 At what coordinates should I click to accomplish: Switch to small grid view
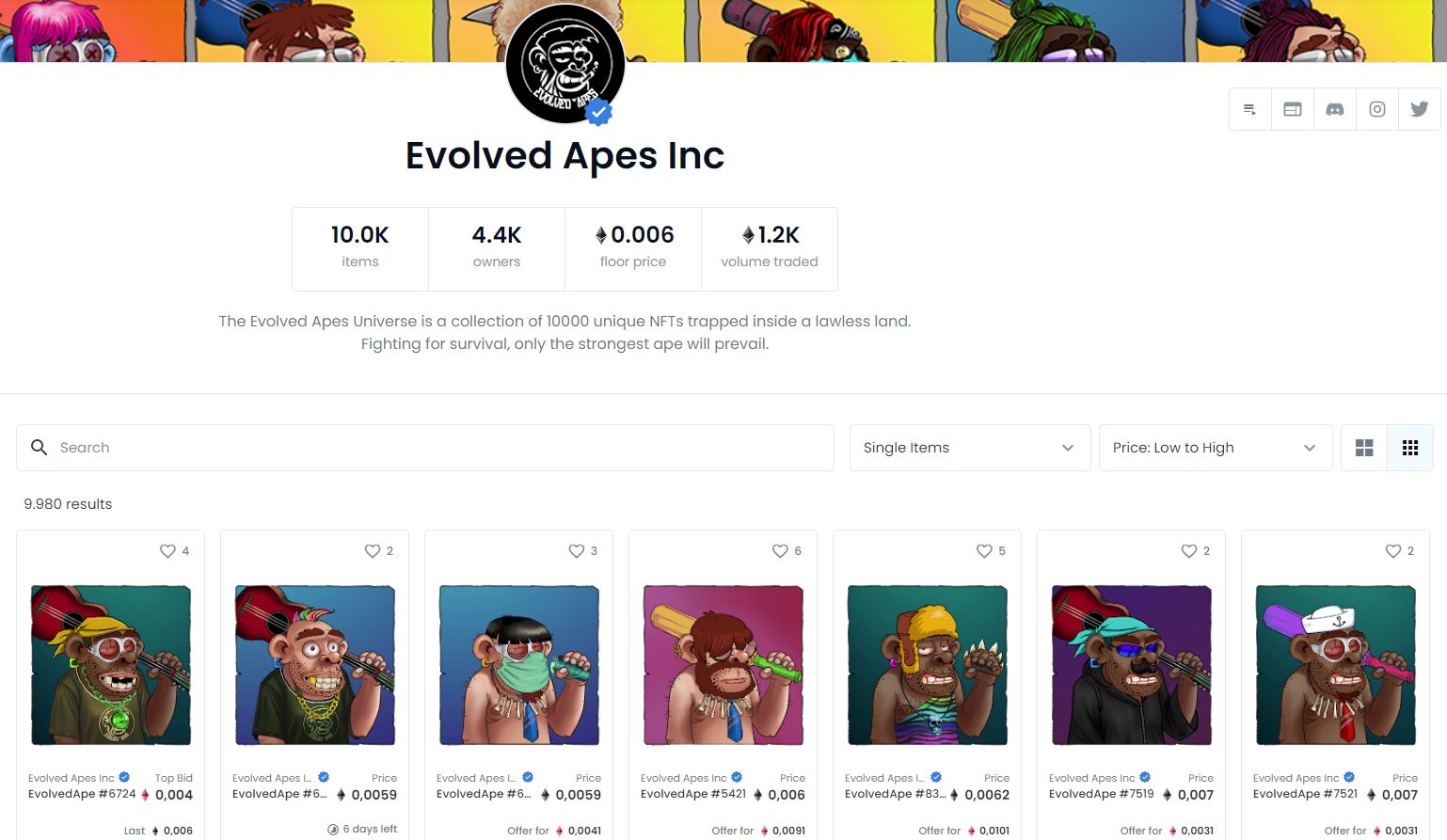point(1409,448)
